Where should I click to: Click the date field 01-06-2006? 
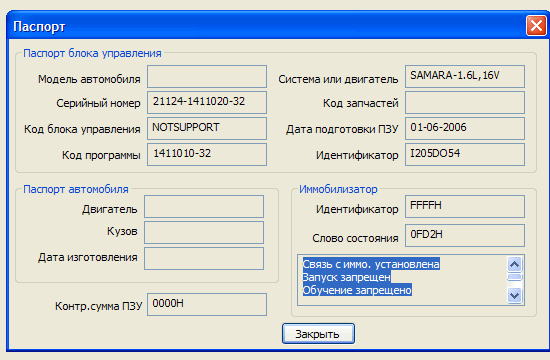click(x=465, y=128)
